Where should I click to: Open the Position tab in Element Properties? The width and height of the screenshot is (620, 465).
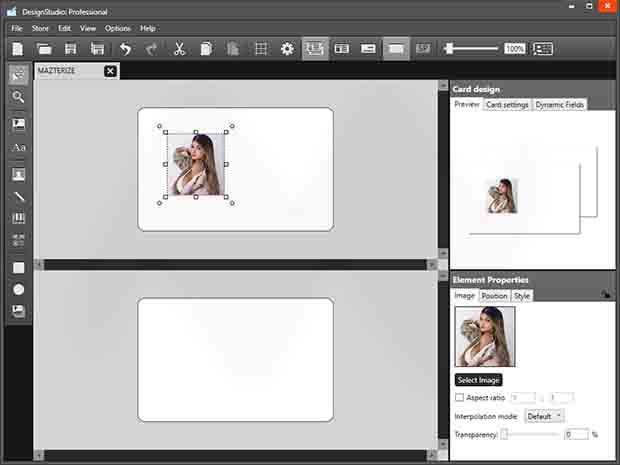point(494,296)
